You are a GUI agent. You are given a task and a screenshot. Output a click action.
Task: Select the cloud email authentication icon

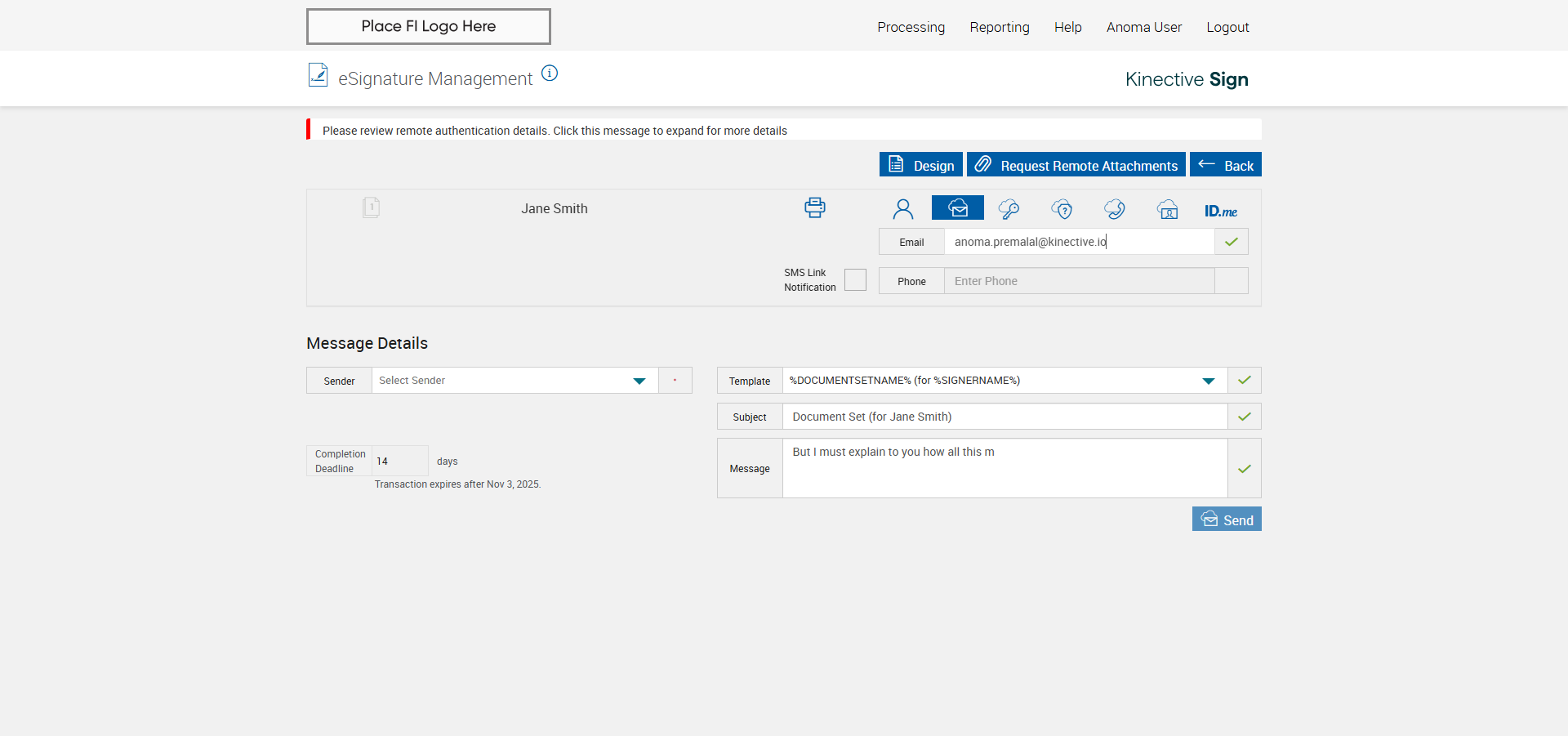tap(957, 208)
